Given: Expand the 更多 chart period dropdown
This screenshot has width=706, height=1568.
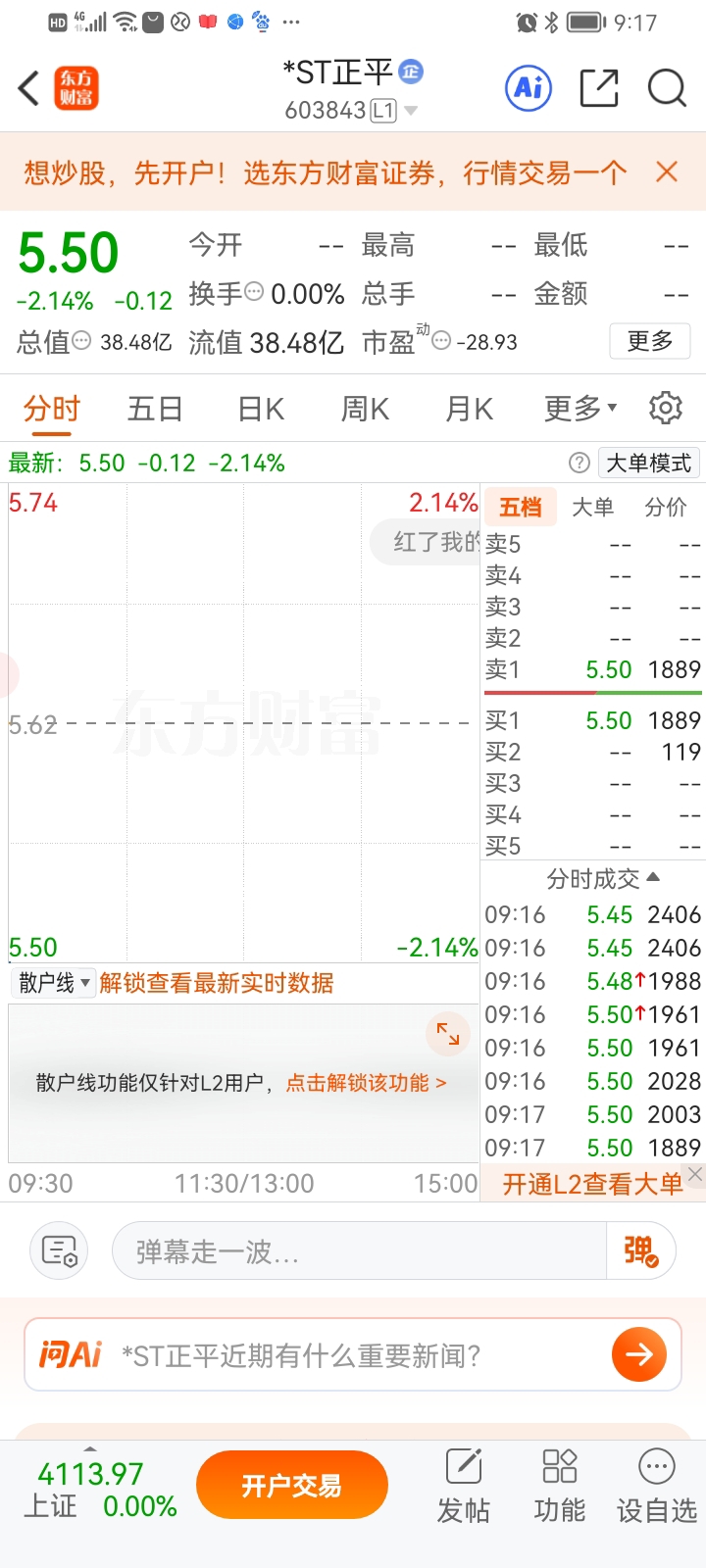Looking at the screenshot, I should (580, 408).
